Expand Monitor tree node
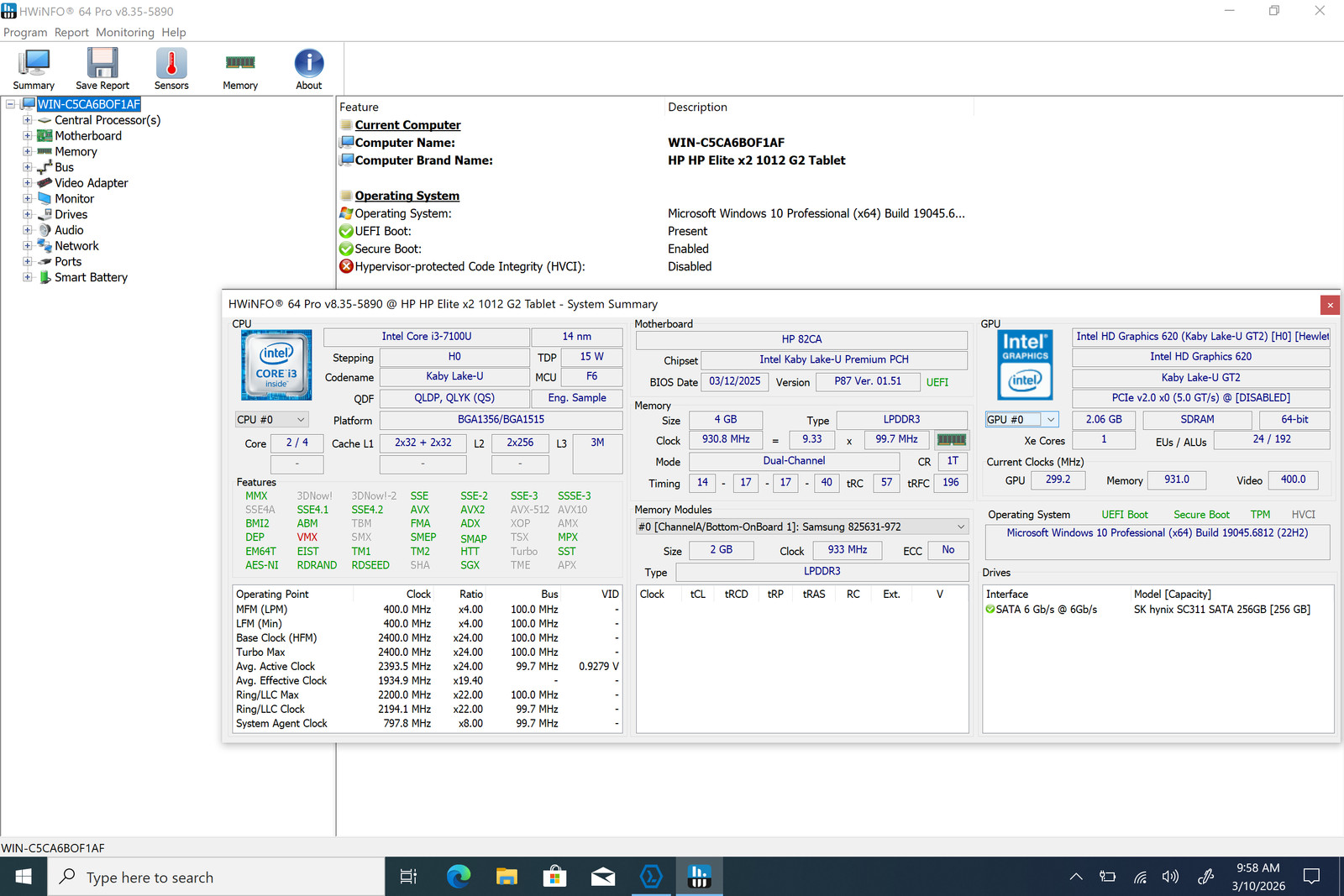 pyautogui.click(x=27, y=199)
